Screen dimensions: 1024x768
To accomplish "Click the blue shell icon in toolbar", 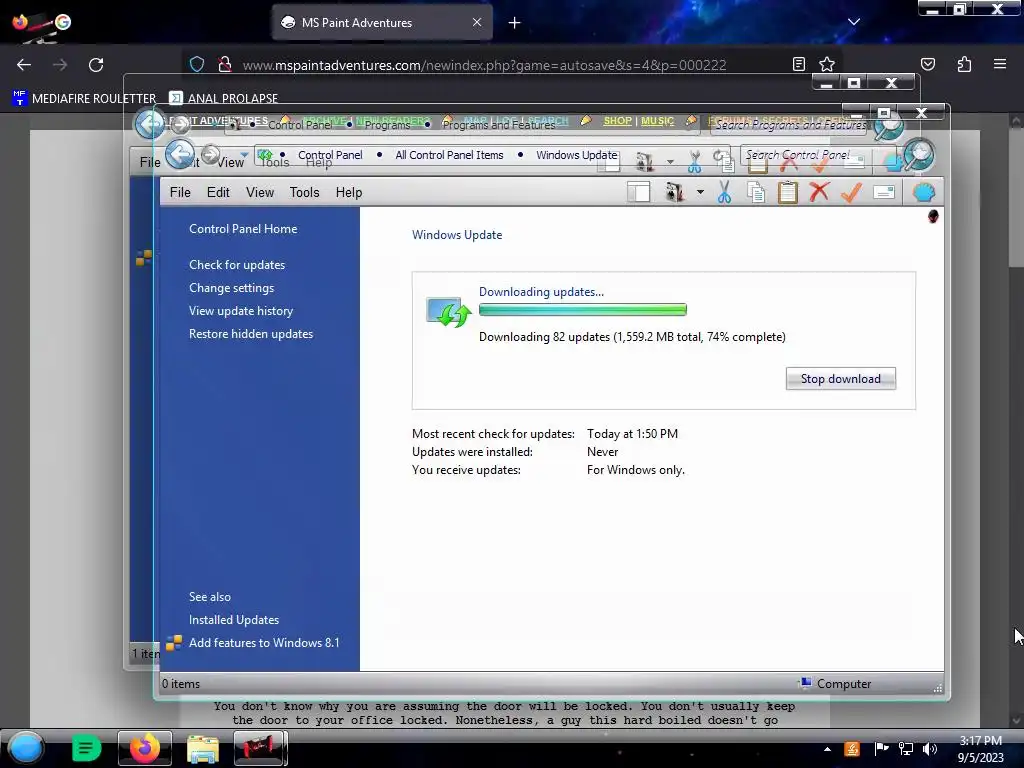I will (x=923, y=193).
